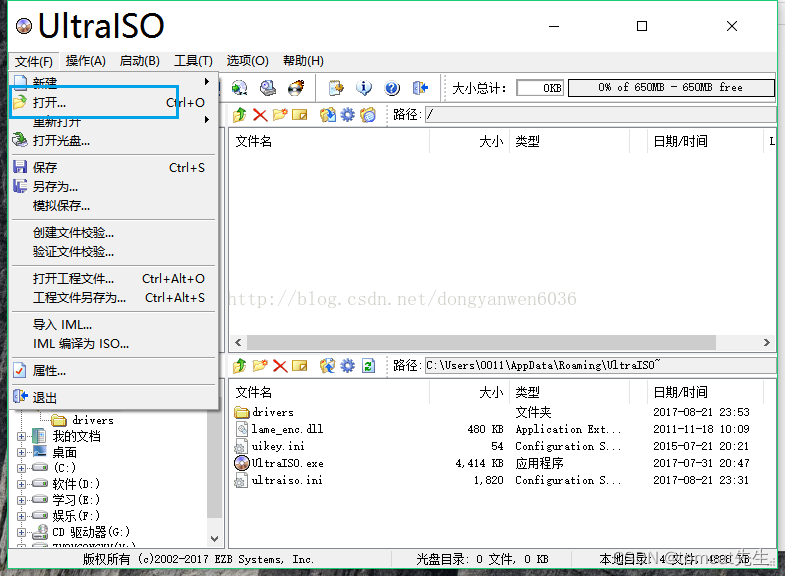Click the up-folder icon in image pane toolbar
This screenshot has width=785, height=576.
coord(240,115)
